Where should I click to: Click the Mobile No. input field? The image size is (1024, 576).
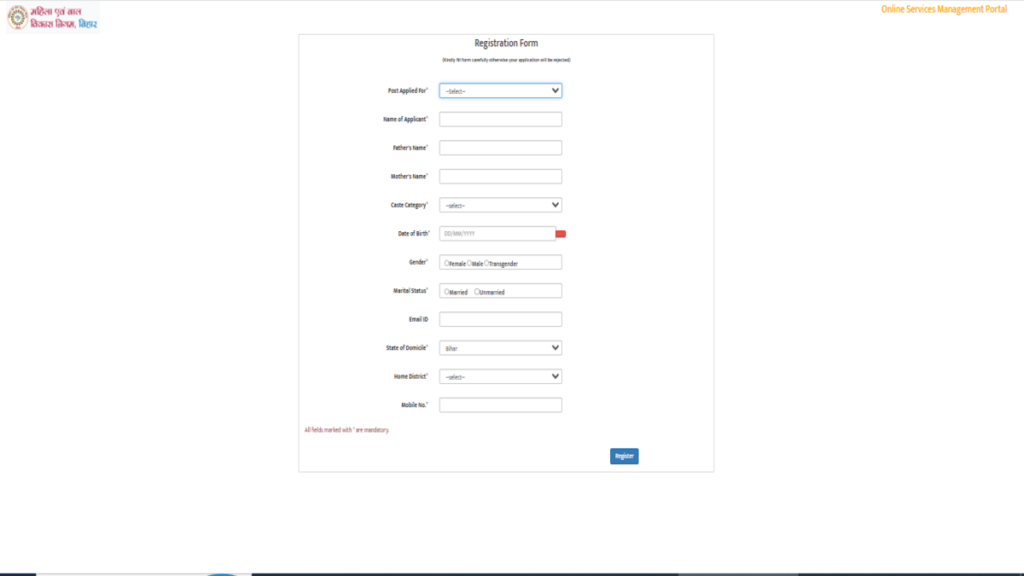click(x=500, y=405)
